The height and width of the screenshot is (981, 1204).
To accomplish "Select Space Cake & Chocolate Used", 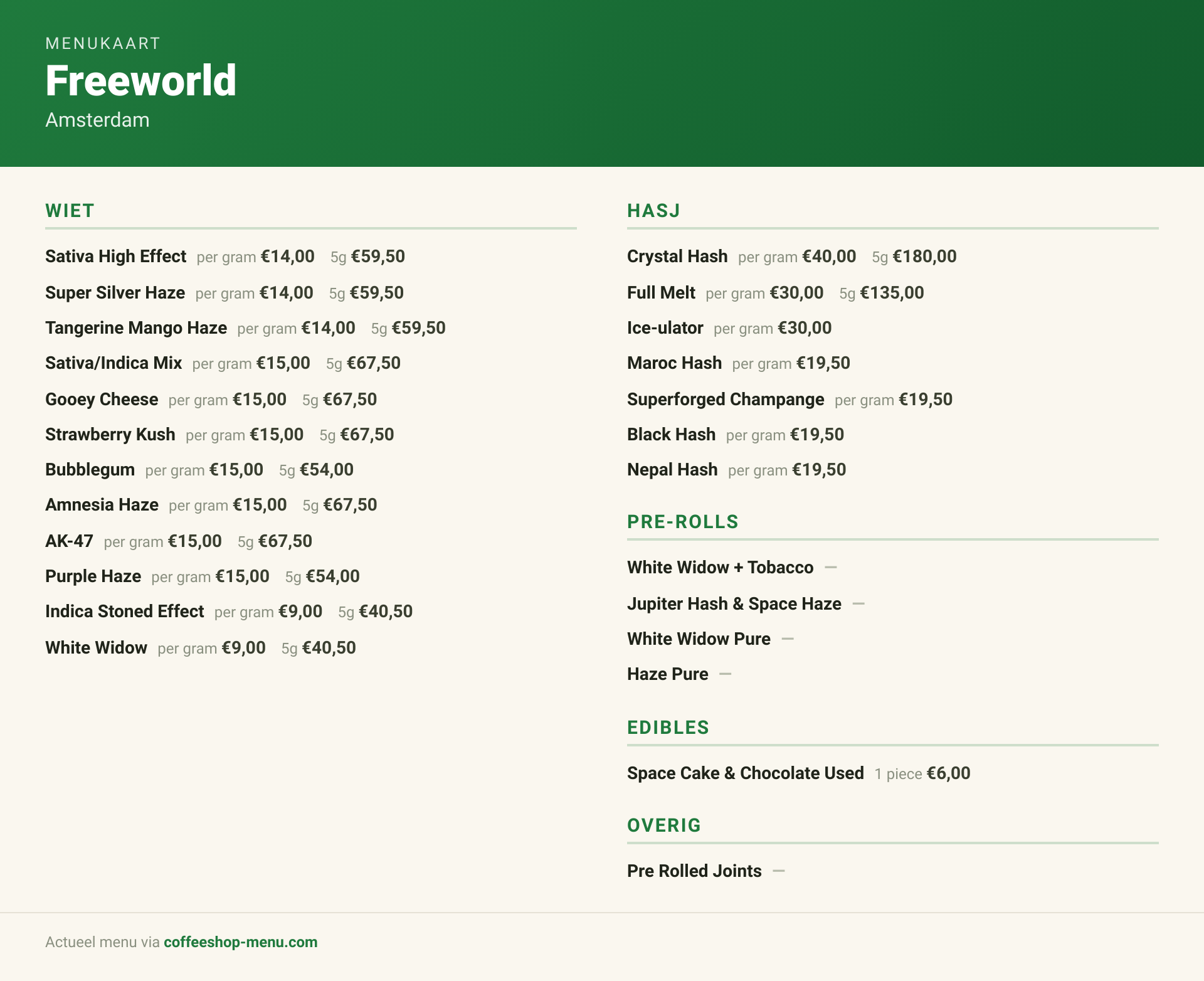I will click(745, 773).
